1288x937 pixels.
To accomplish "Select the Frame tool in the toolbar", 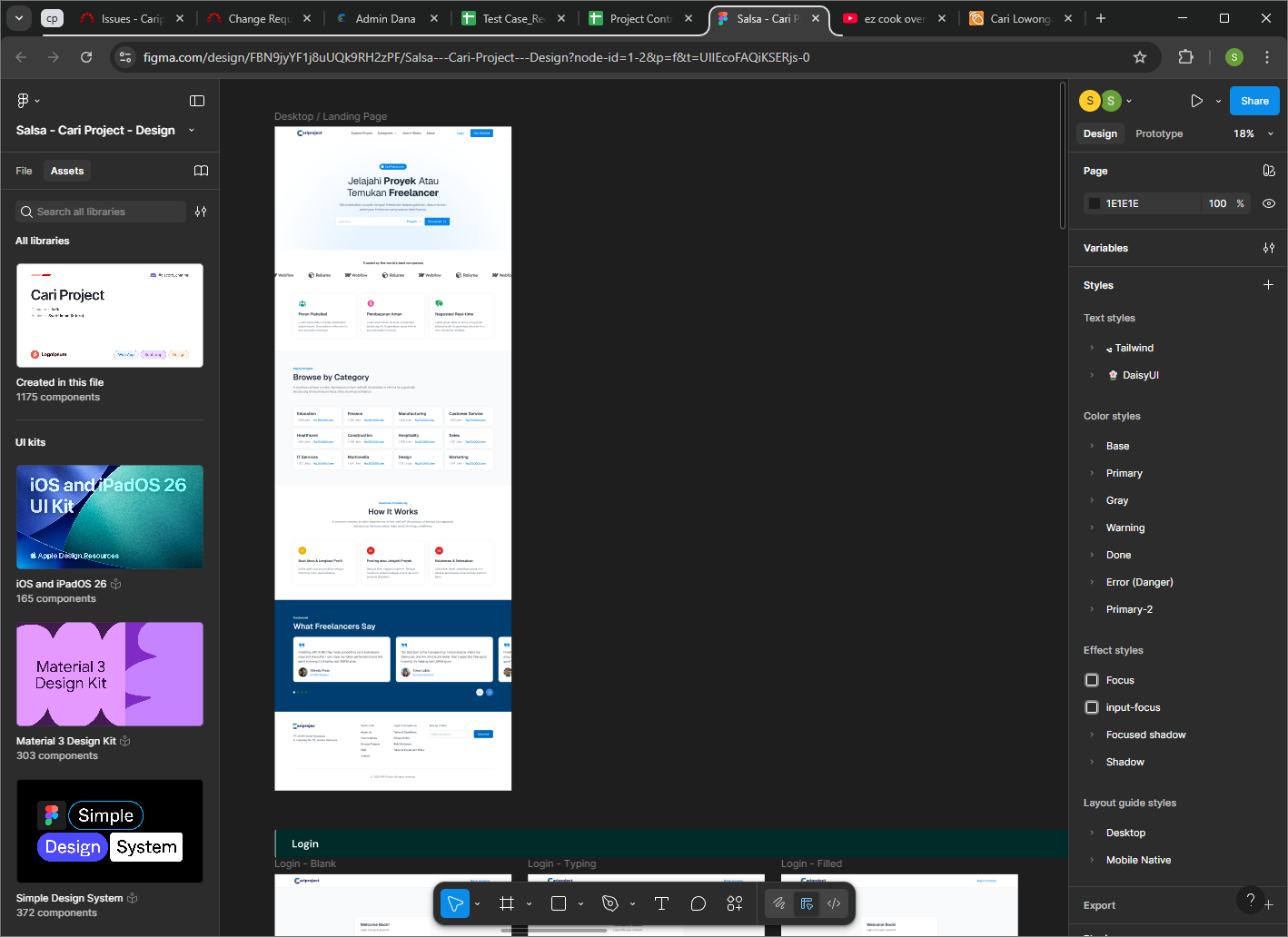I will click(507, 903).
